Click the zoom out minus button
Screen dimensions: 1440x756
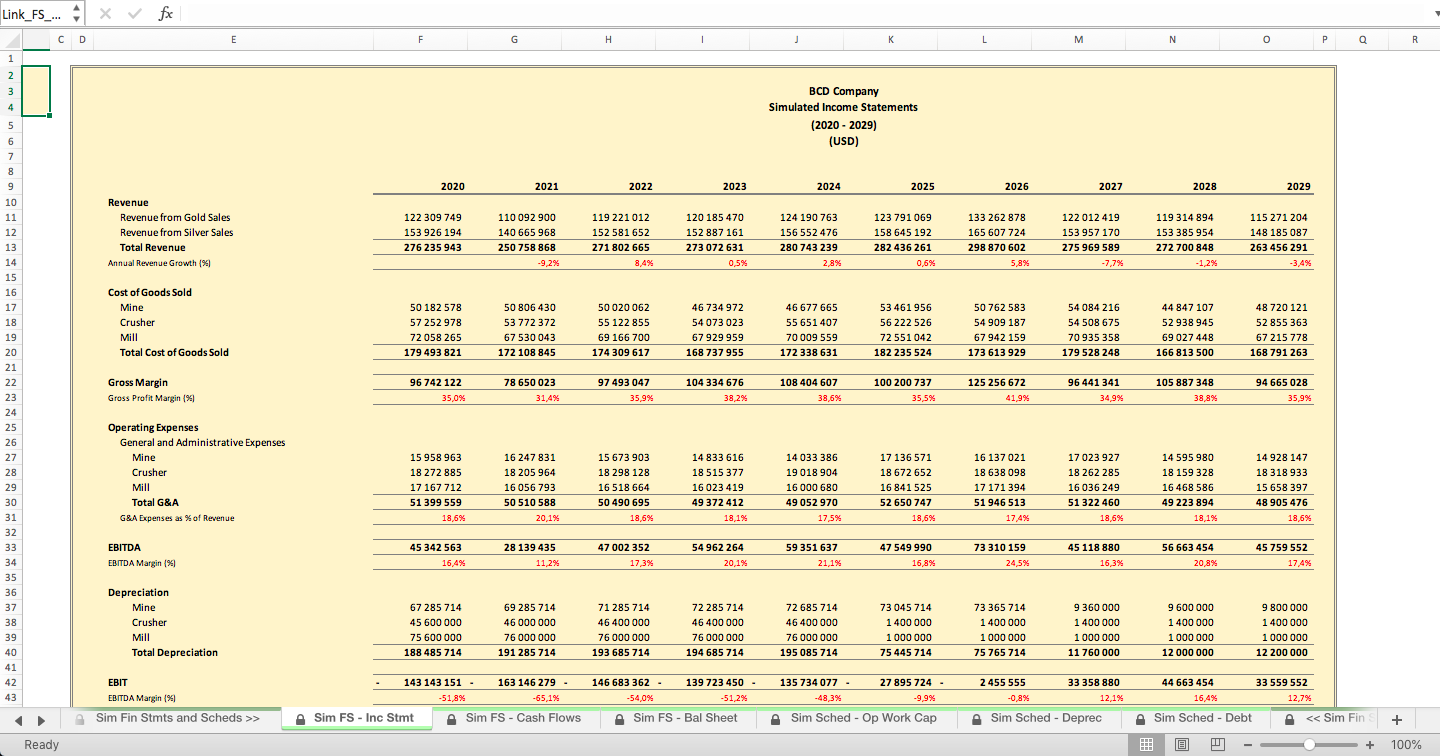coord(1248,745)
